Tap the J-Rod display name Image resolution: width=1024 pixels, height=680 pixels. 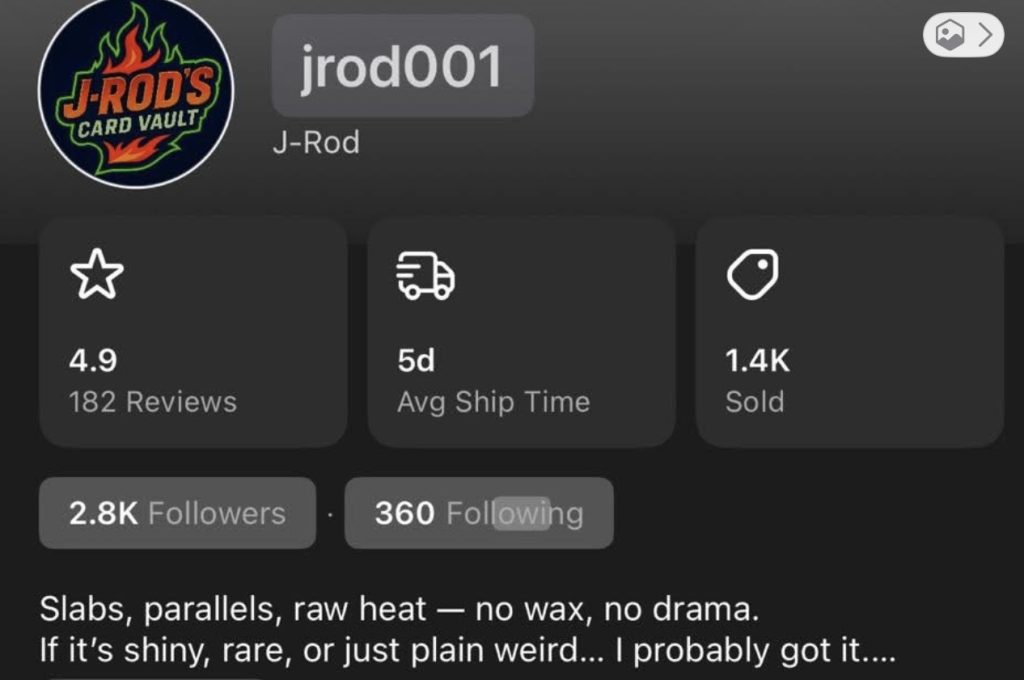tap(316, 142)
